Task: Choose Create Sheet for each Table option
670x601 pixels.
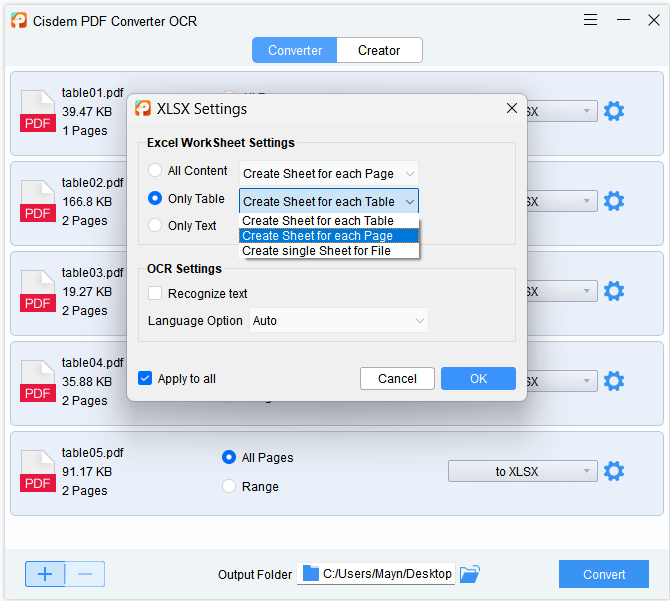Action: pyautogui.click(x=329, y=221)
